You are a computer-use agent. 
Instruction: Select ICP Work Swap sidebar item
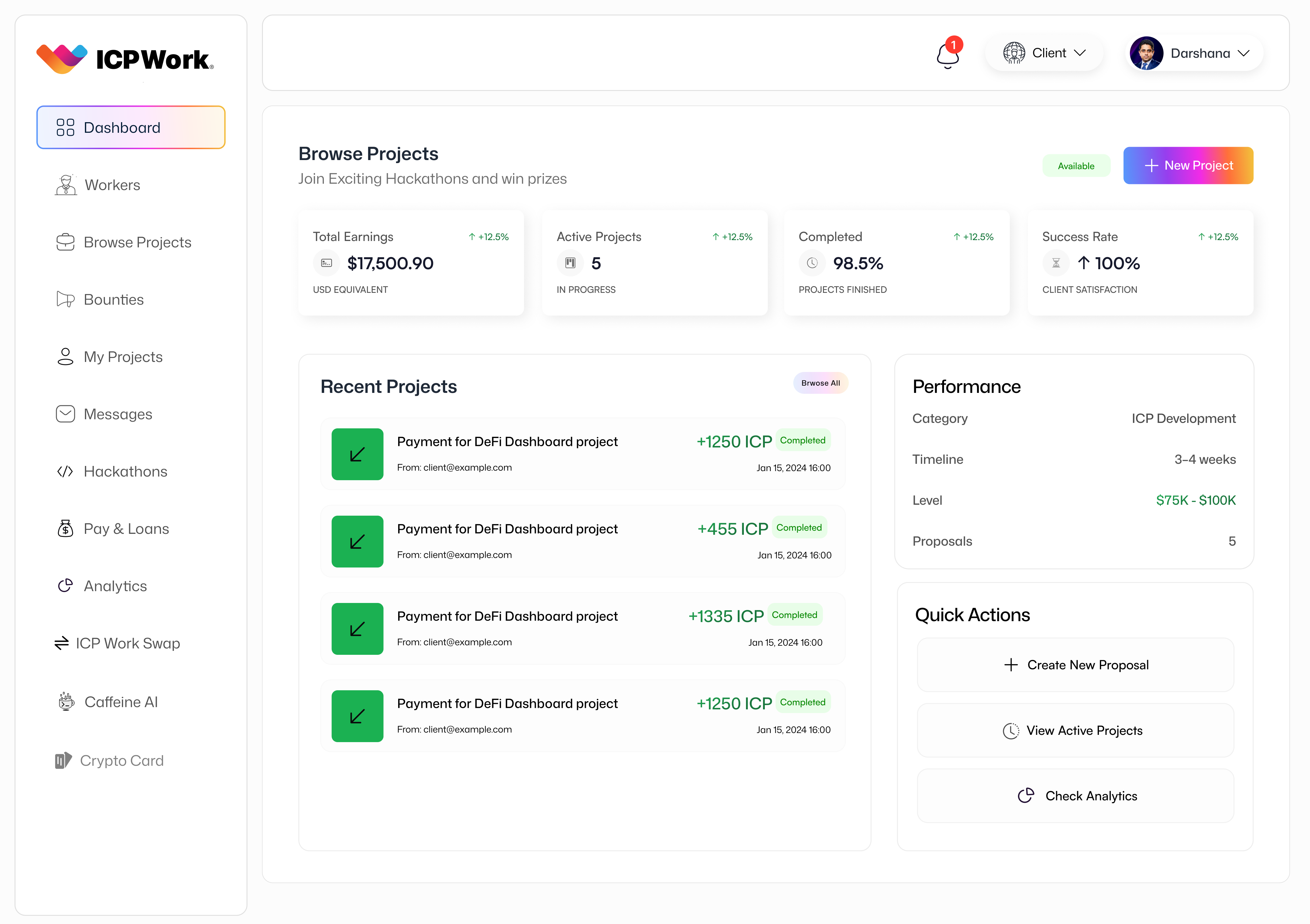coord(127,643)
